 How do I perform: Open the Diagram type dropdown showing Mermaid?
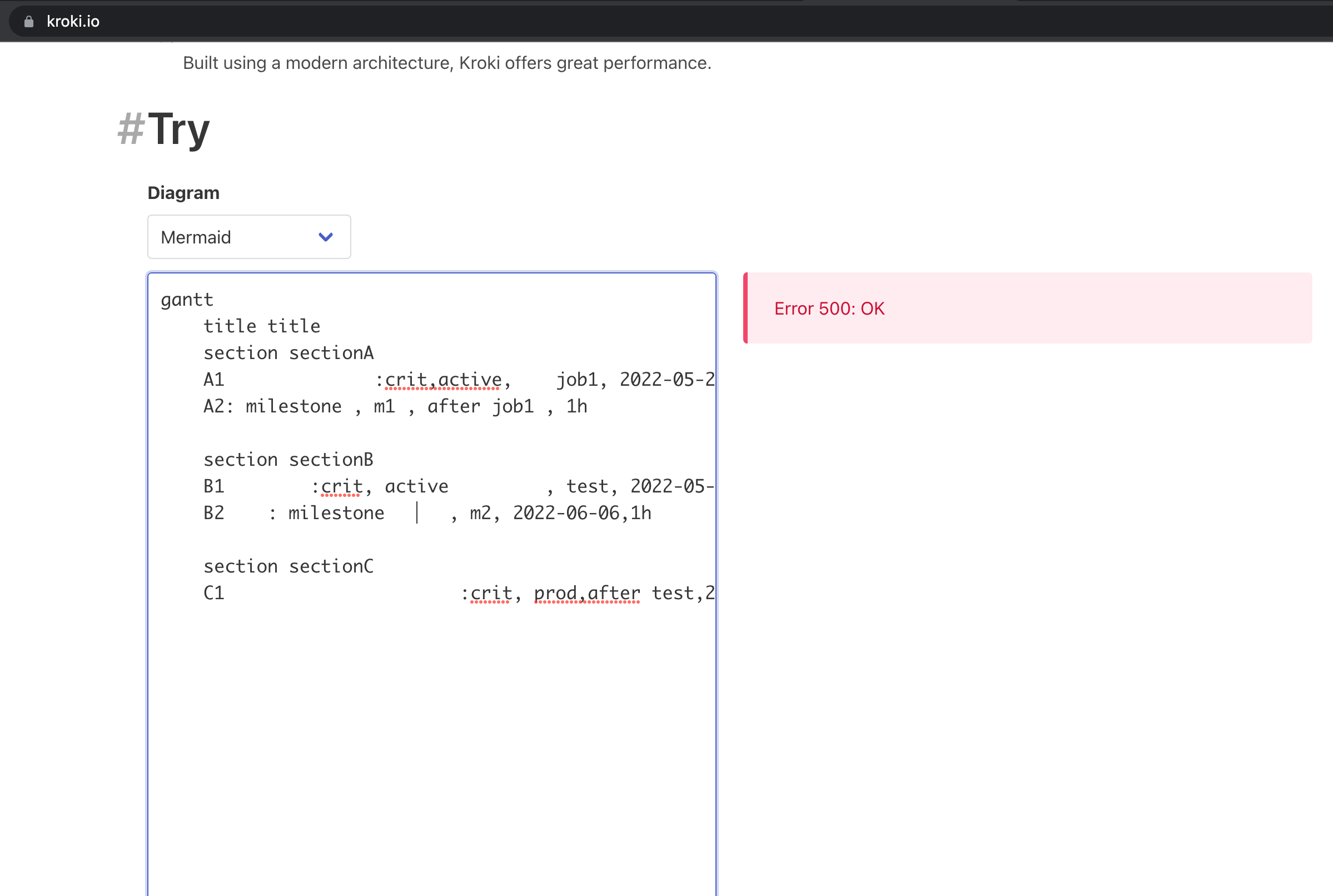tap(248, 237)
